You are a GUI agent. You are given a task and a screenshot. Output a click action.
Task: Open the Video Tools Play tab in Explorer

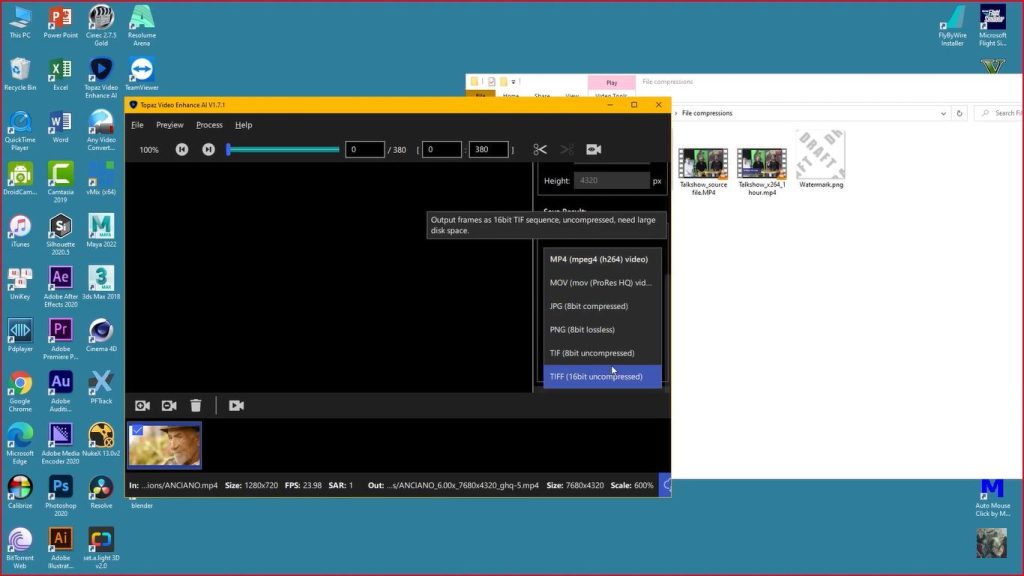pyautogui.click(x=611, y=83)
